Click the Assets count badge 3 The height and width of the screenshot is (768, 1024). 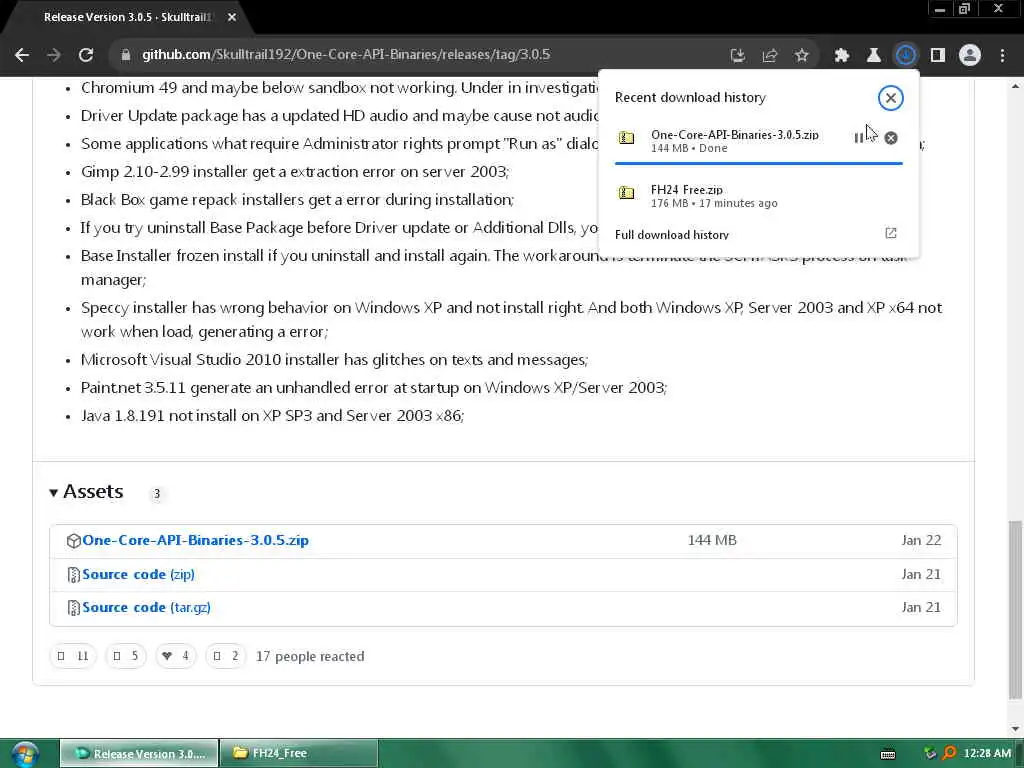[156, 494]
